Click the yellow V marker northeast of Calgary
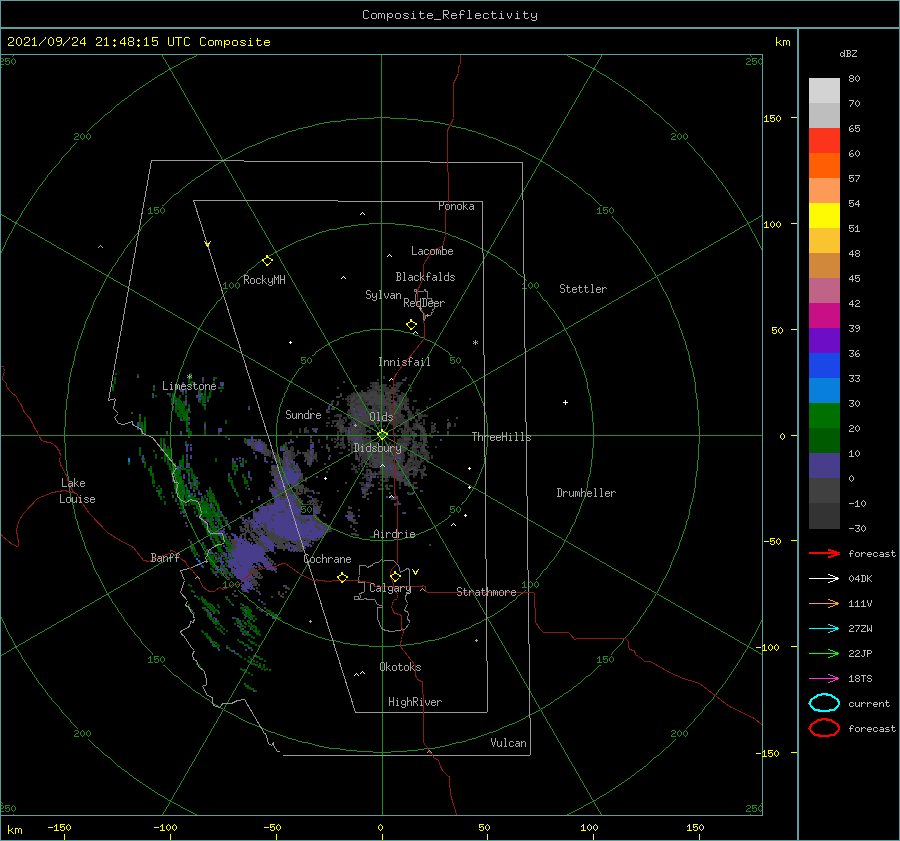The width and height of the screenshot is (900, 841). tap(416, 572)
